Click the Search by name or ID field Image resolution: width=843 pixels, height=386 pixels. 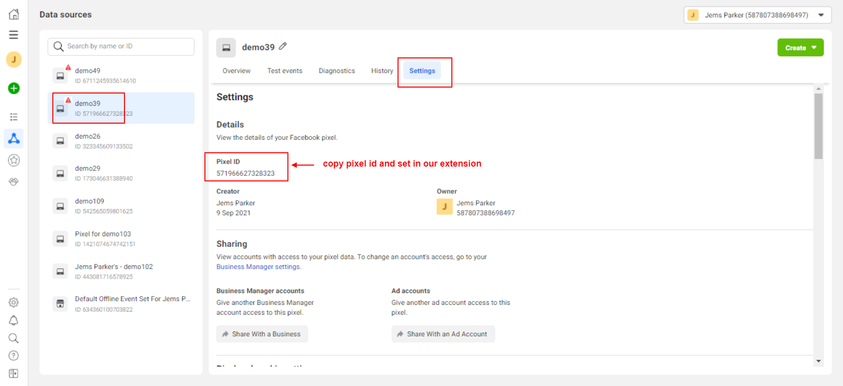[x=121, y=47]
